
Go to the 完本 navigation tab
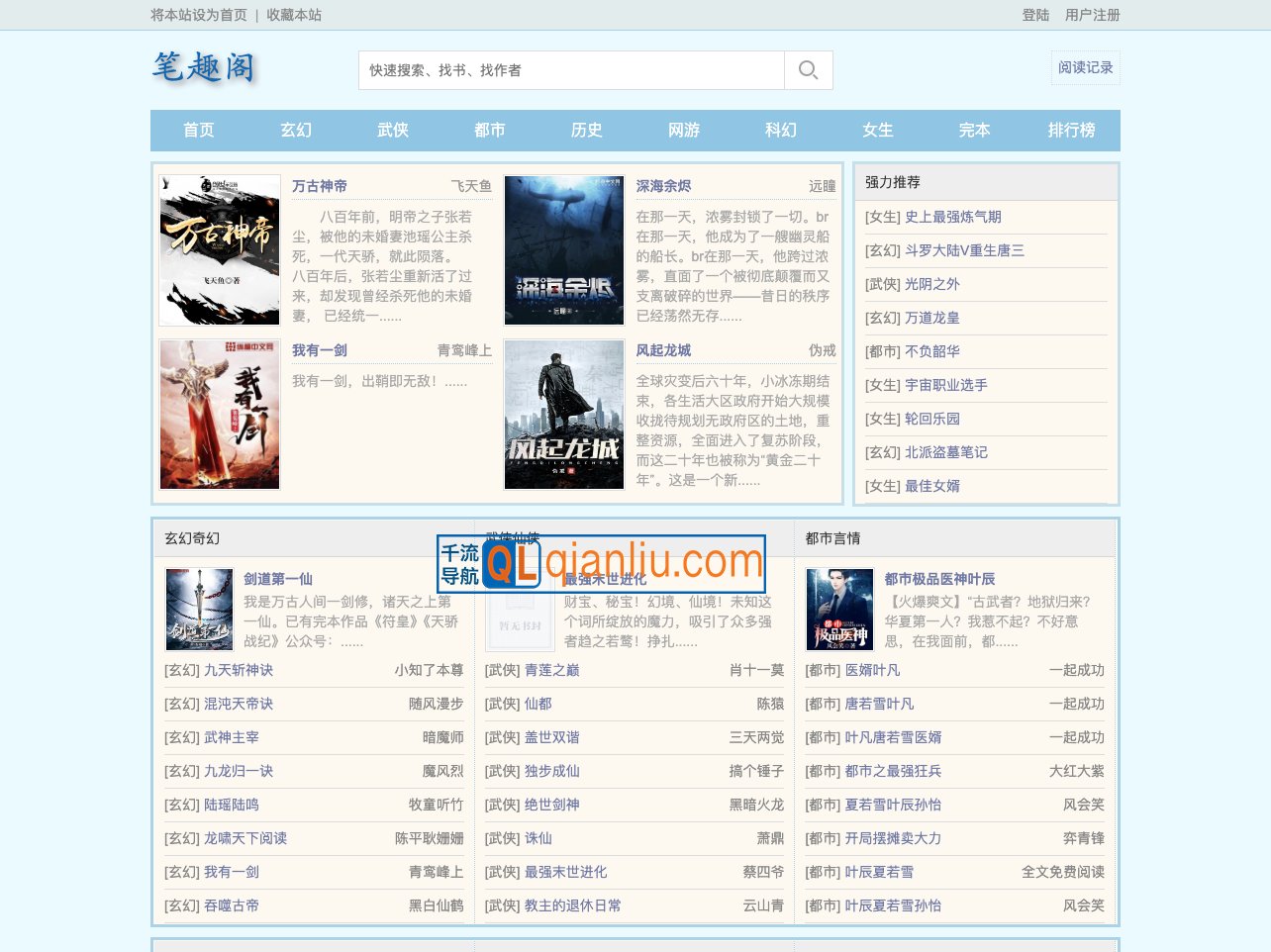pos(974,130)
